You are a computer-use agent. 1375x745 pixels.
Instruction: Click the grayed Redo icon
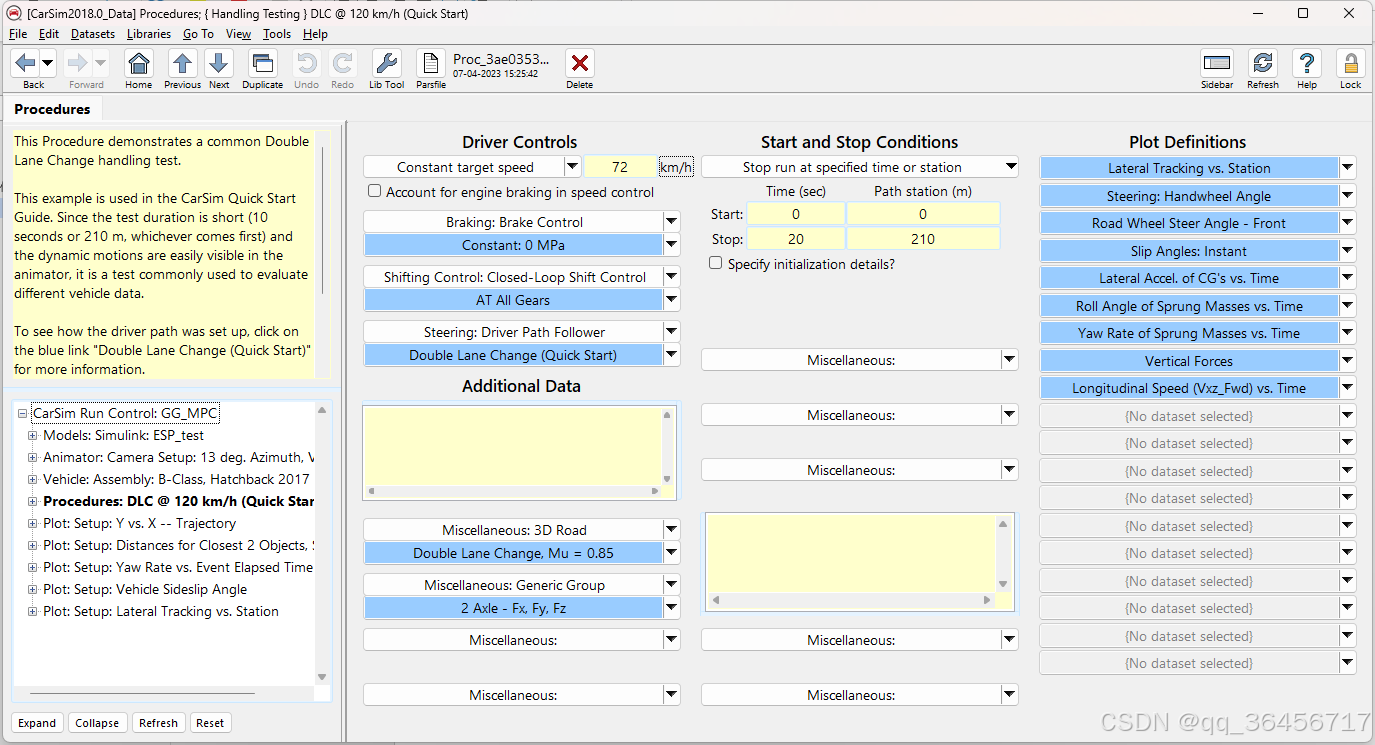point(342,63)
